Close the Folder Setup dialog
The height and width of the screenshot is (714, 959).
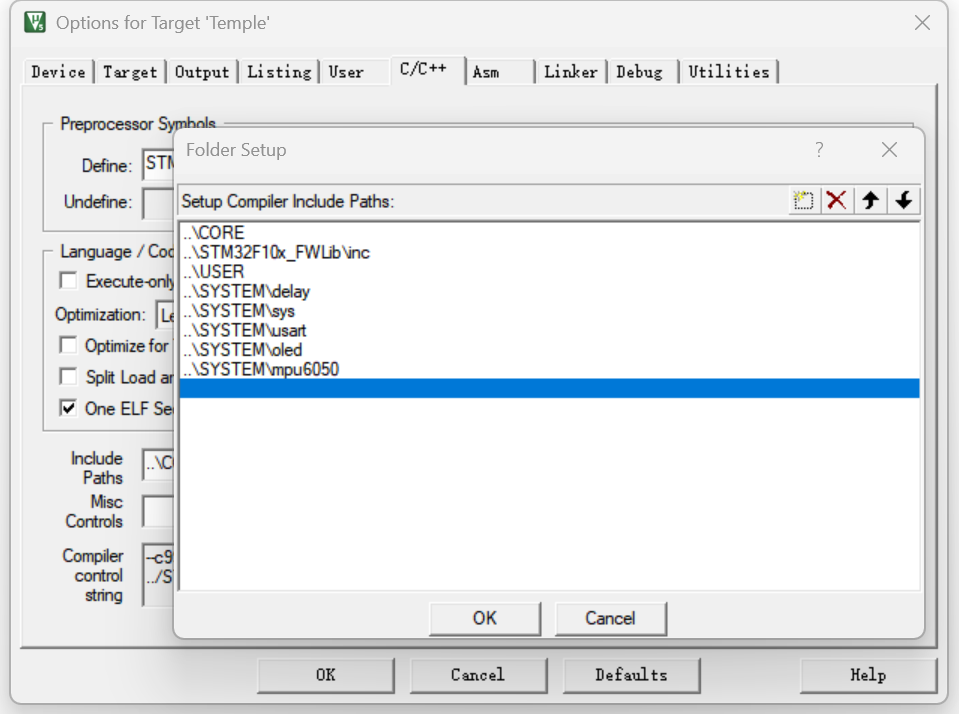coord(889,150)
